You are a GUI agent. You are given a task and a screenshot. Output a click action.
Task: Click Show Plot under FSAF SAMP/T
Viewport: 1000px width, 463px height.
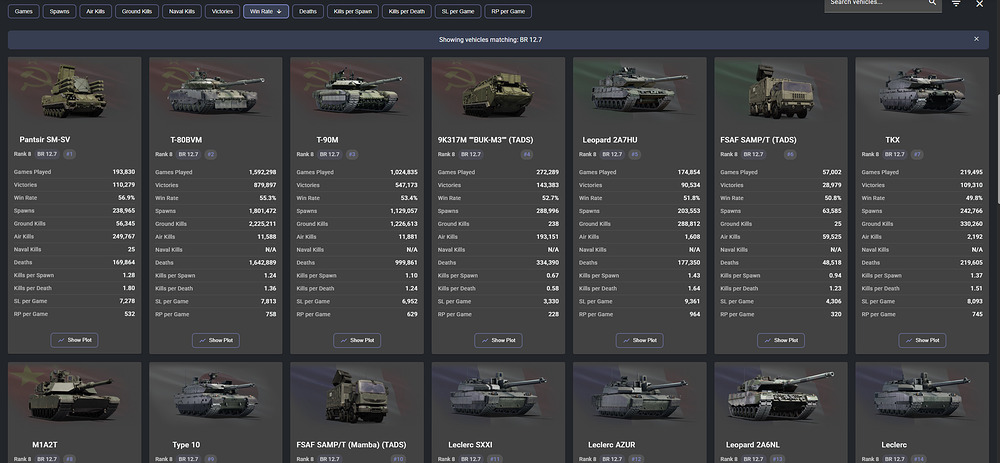(x=781, y=340)
